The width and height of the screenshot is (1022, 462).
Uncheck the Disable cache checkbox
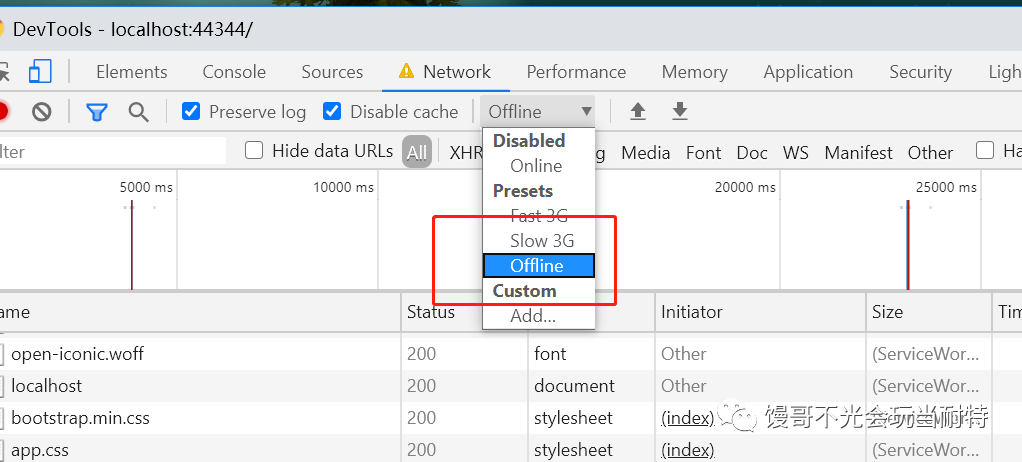332,111
